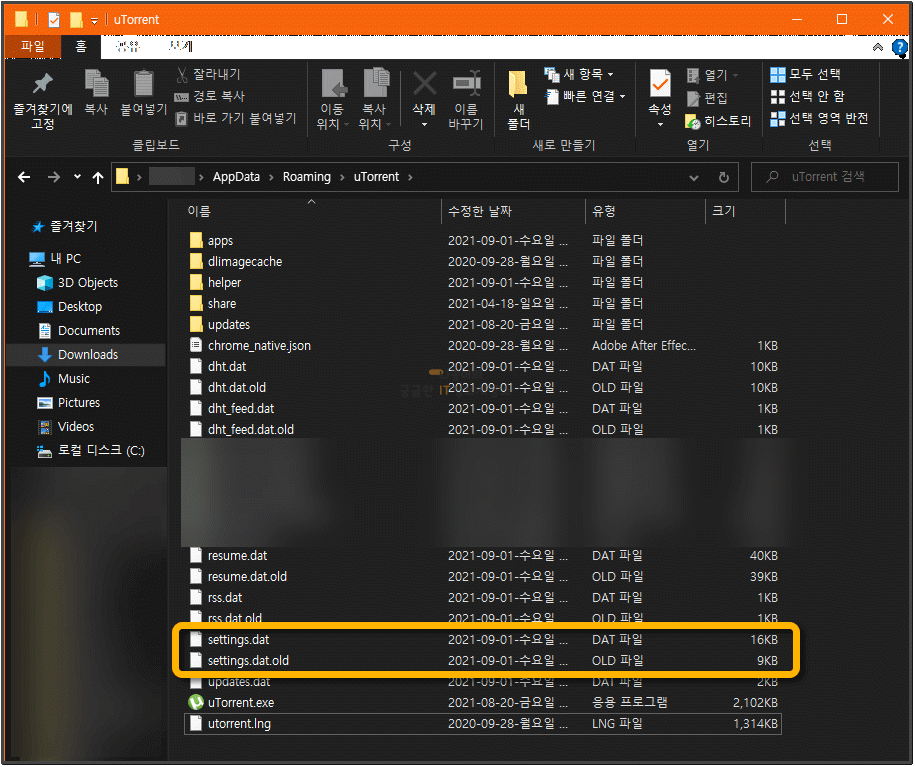The height and width of the screenshot is (767, 915).
Task: Collapse the ribbon with the chevron
Action: pos(877,47)
